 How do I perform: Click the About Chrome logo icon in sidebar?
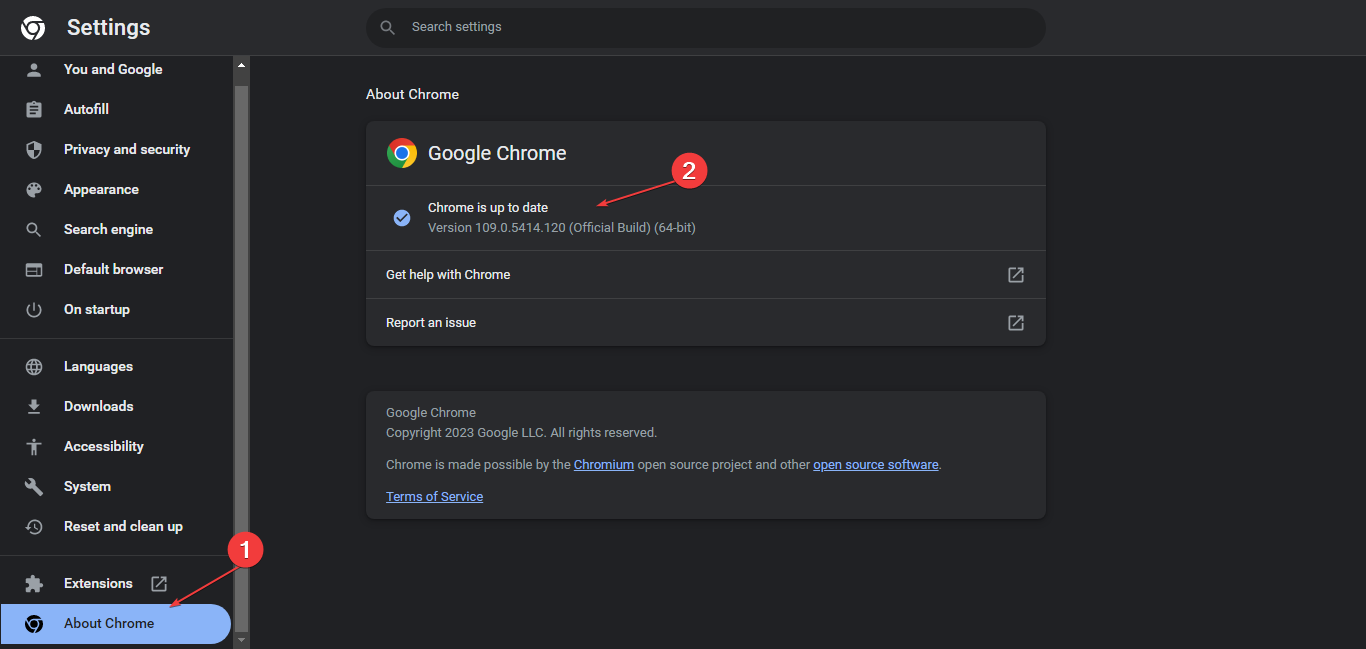[34, 623]
